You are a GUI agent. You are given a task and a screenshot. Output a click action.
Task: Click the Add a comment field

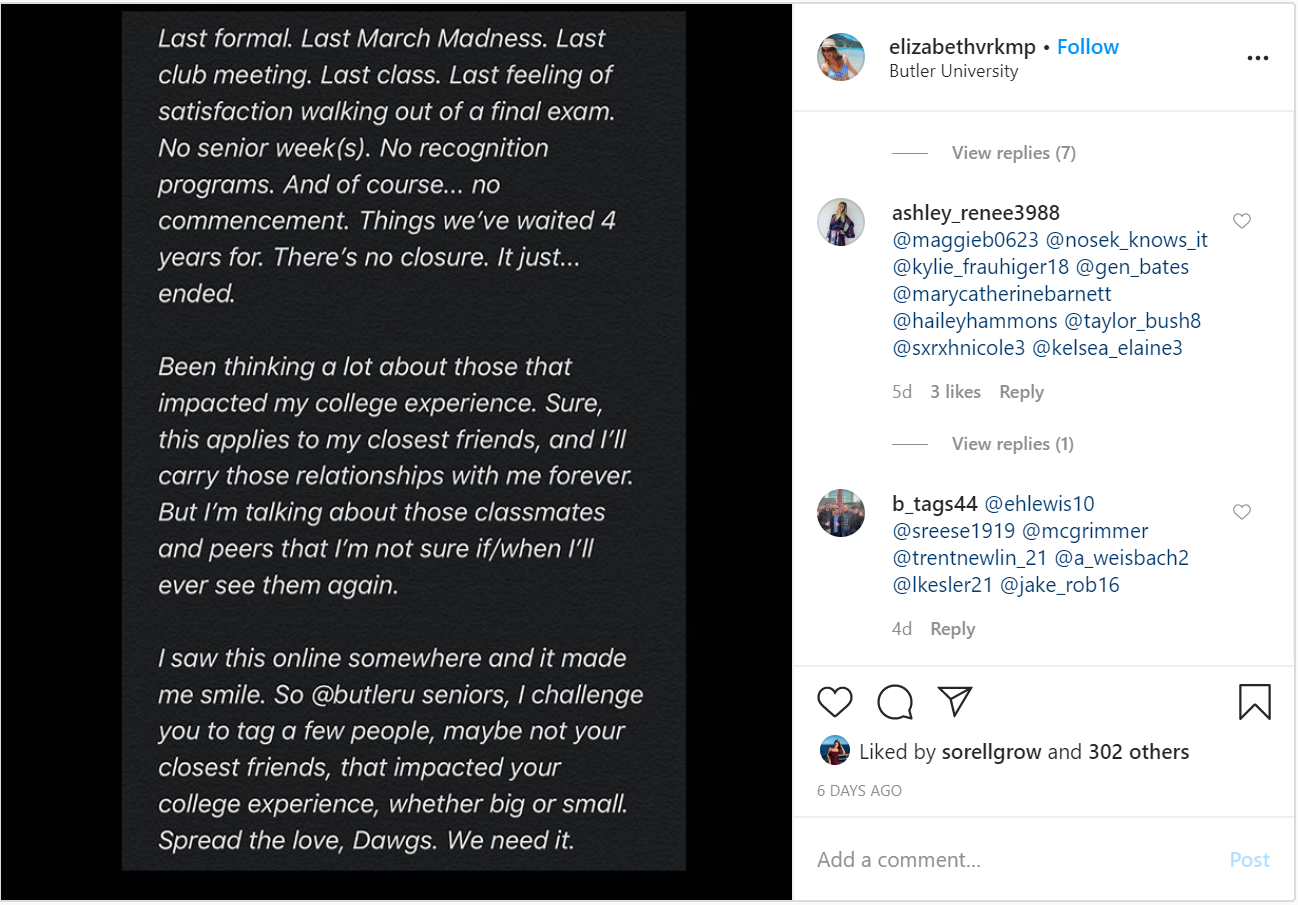[x=1010, y=860]
